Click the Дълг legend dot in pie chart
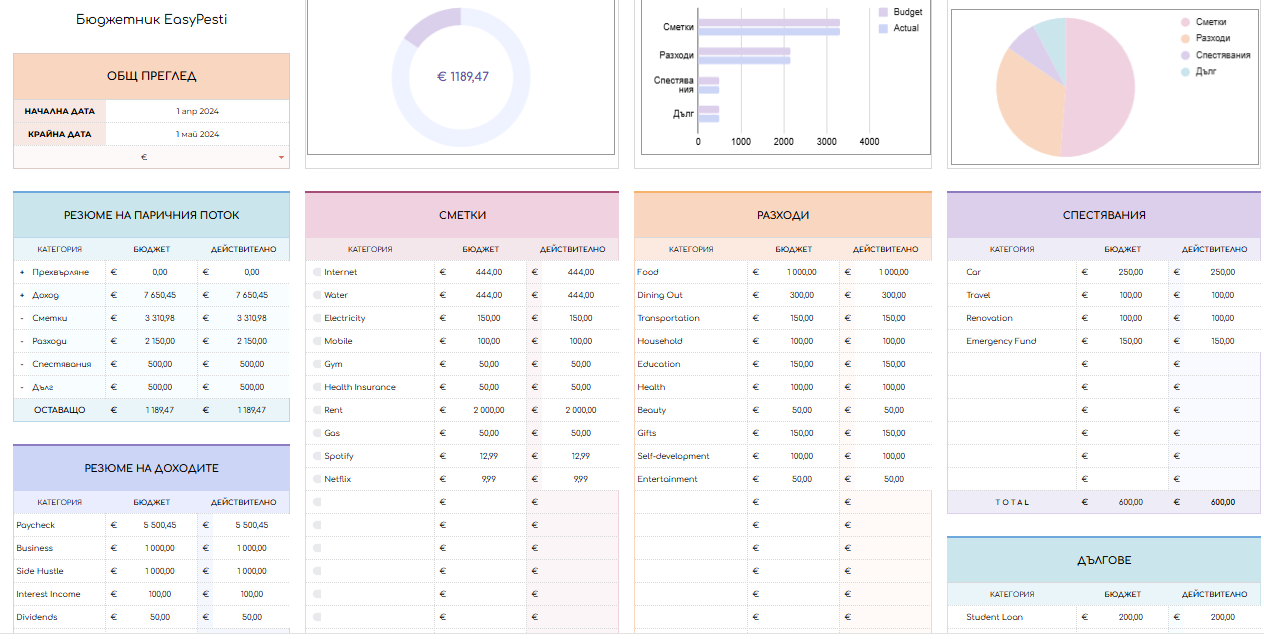Viewport: 1264px width, 639px height. click(1185, 71)
